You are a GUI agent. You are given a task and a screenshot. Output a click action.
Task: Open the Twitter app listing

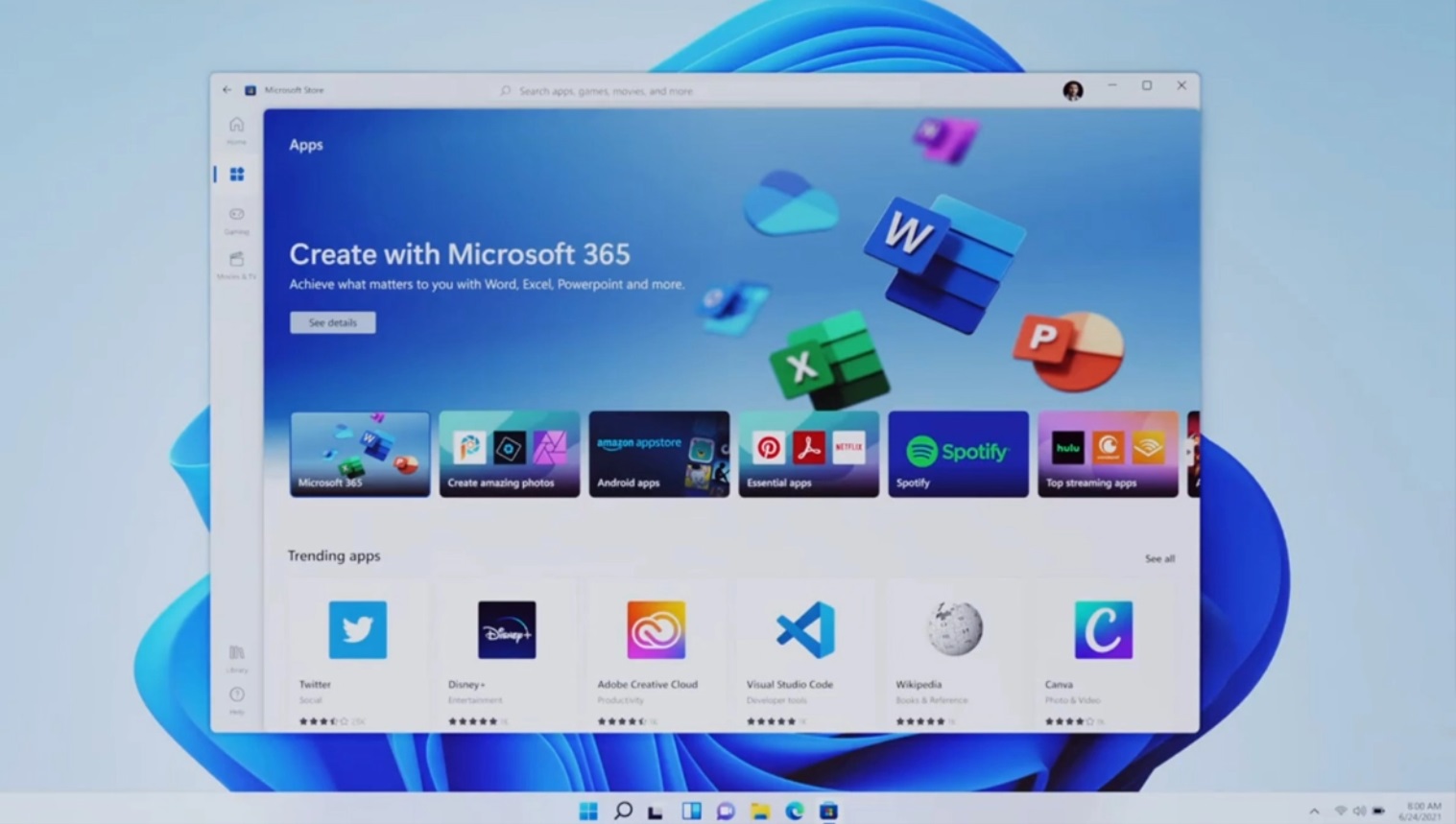tap(357, 652)
